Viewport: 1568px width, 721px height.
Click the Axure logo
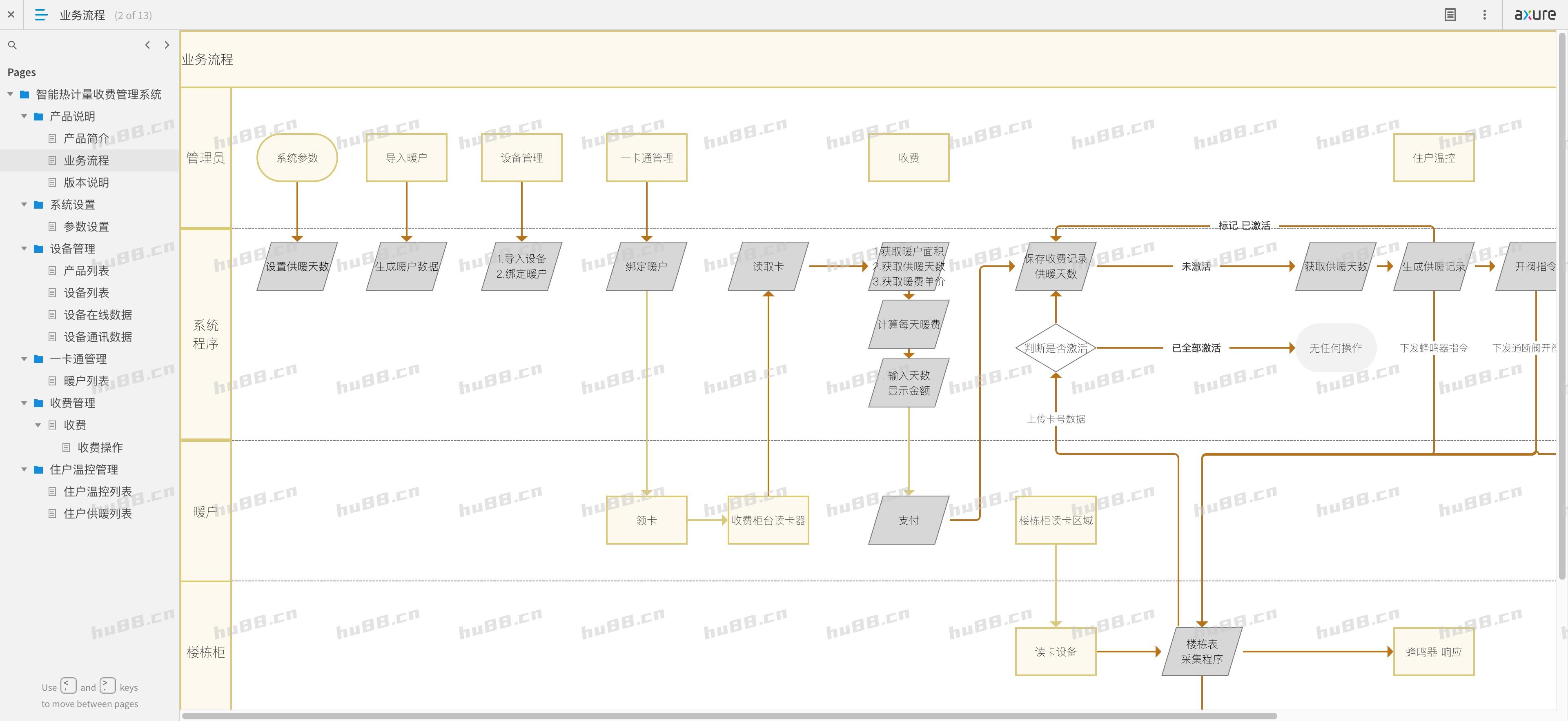tap(1535, 15)
